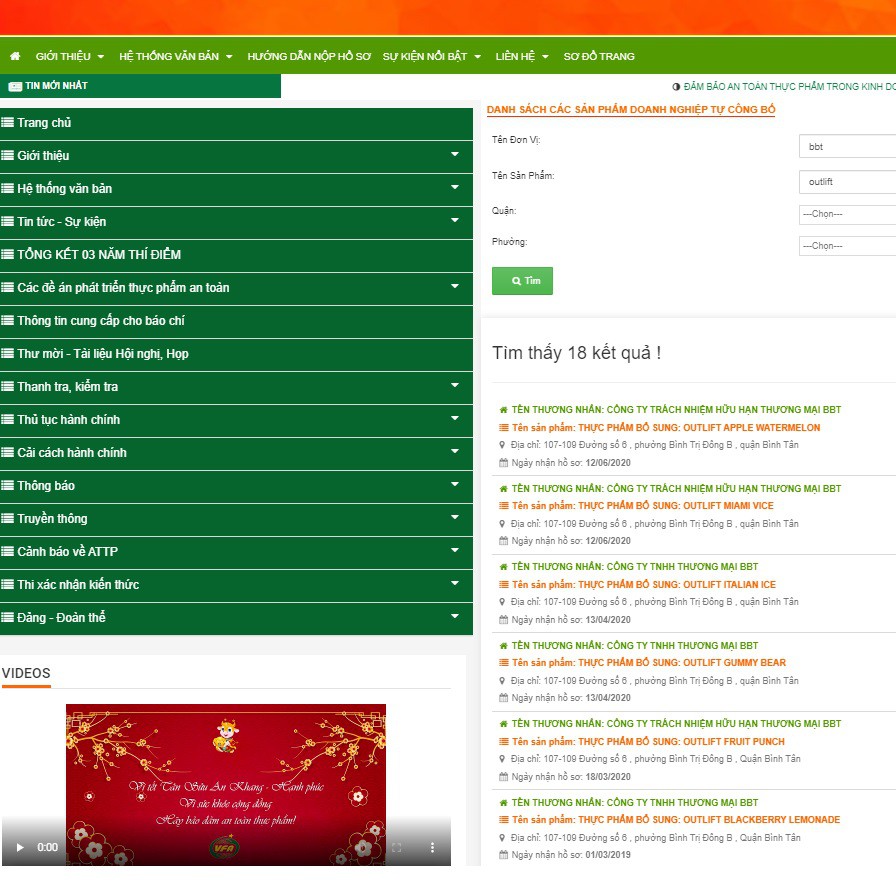Play the video in Videos section
The height and width of the screenshot is (896, 896).
(19, 847)
